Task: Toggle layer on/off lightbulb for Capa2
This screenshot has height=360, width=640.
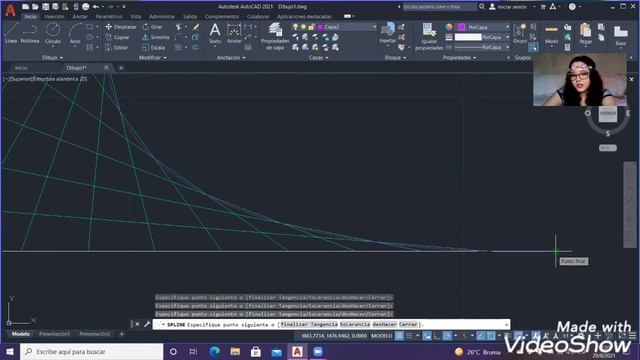Action: click(x=295, y=27)
